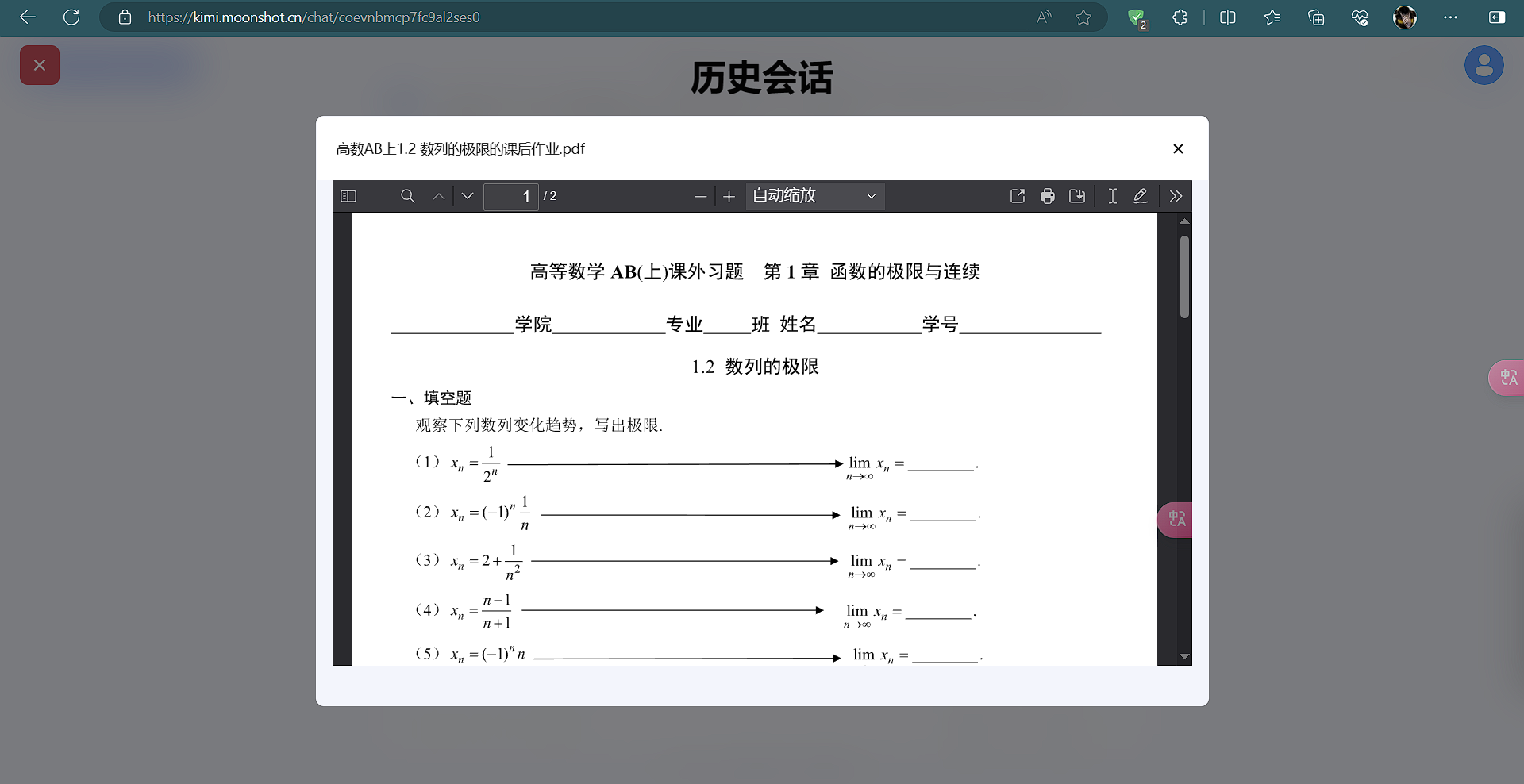Open split screen view
Image resolution: width=1524 pixels, height=784 pixels.
point(1228,17)
